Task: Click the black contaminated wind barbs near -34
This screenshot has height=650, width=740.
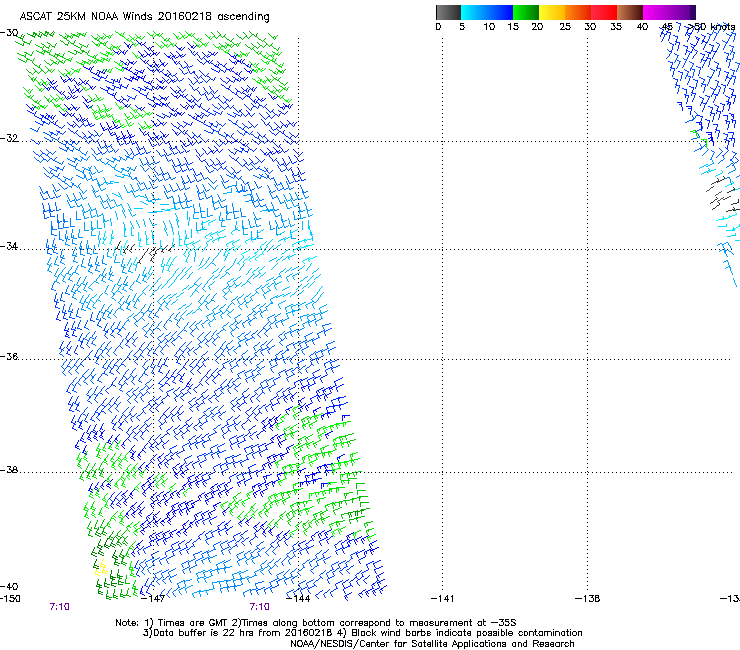Action: (x=144, y=251)
